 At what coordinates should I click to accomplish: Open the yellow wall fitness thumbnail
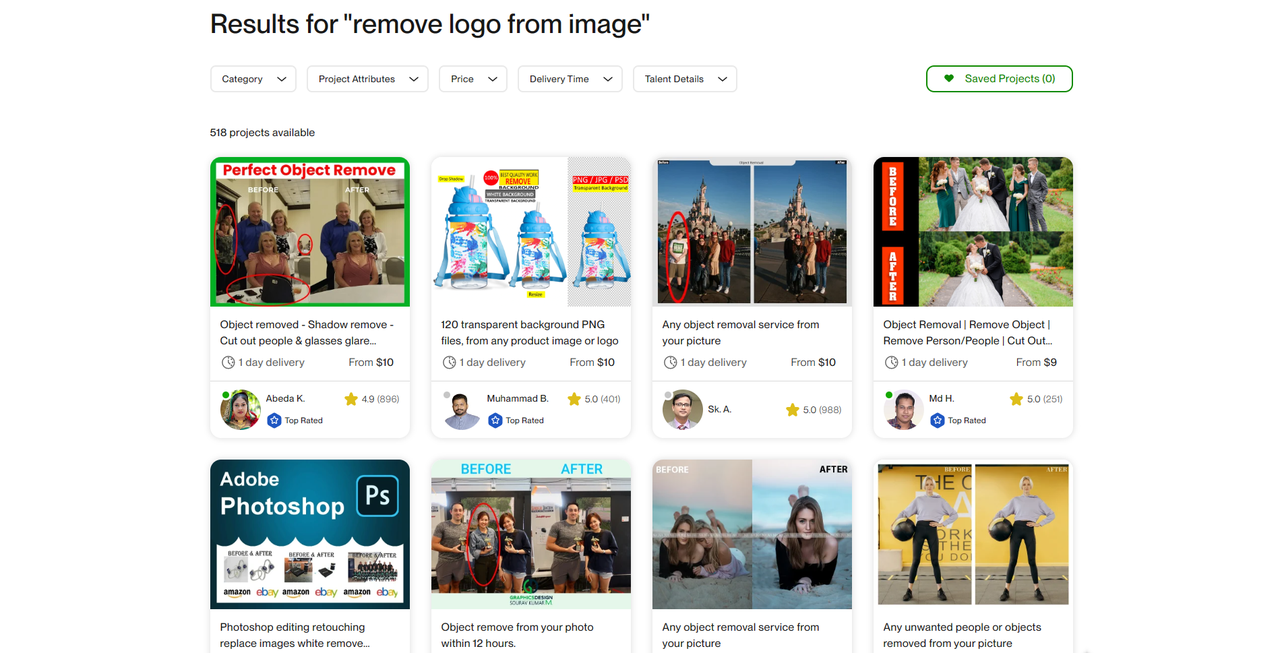[x=973, y=534]
